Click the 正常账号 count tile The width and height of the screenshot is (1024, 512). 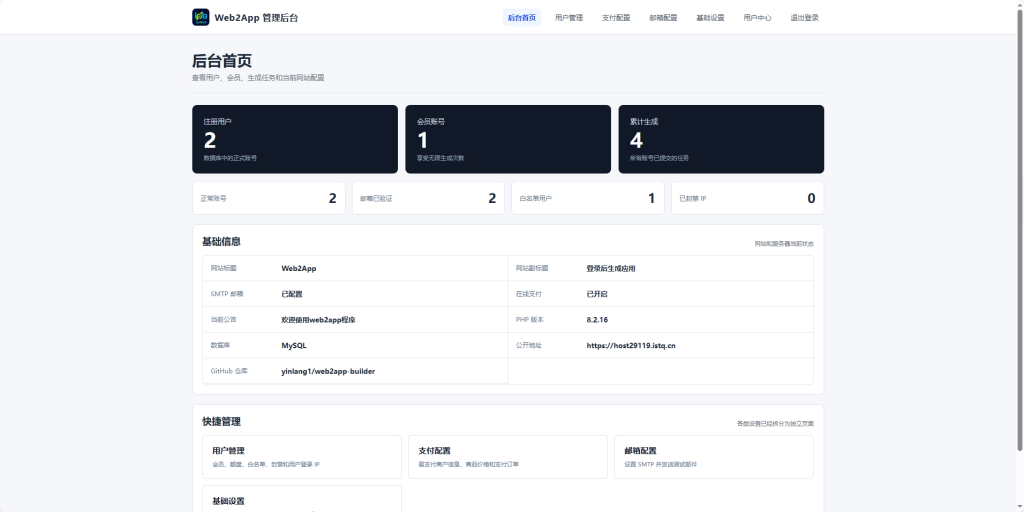268,198
